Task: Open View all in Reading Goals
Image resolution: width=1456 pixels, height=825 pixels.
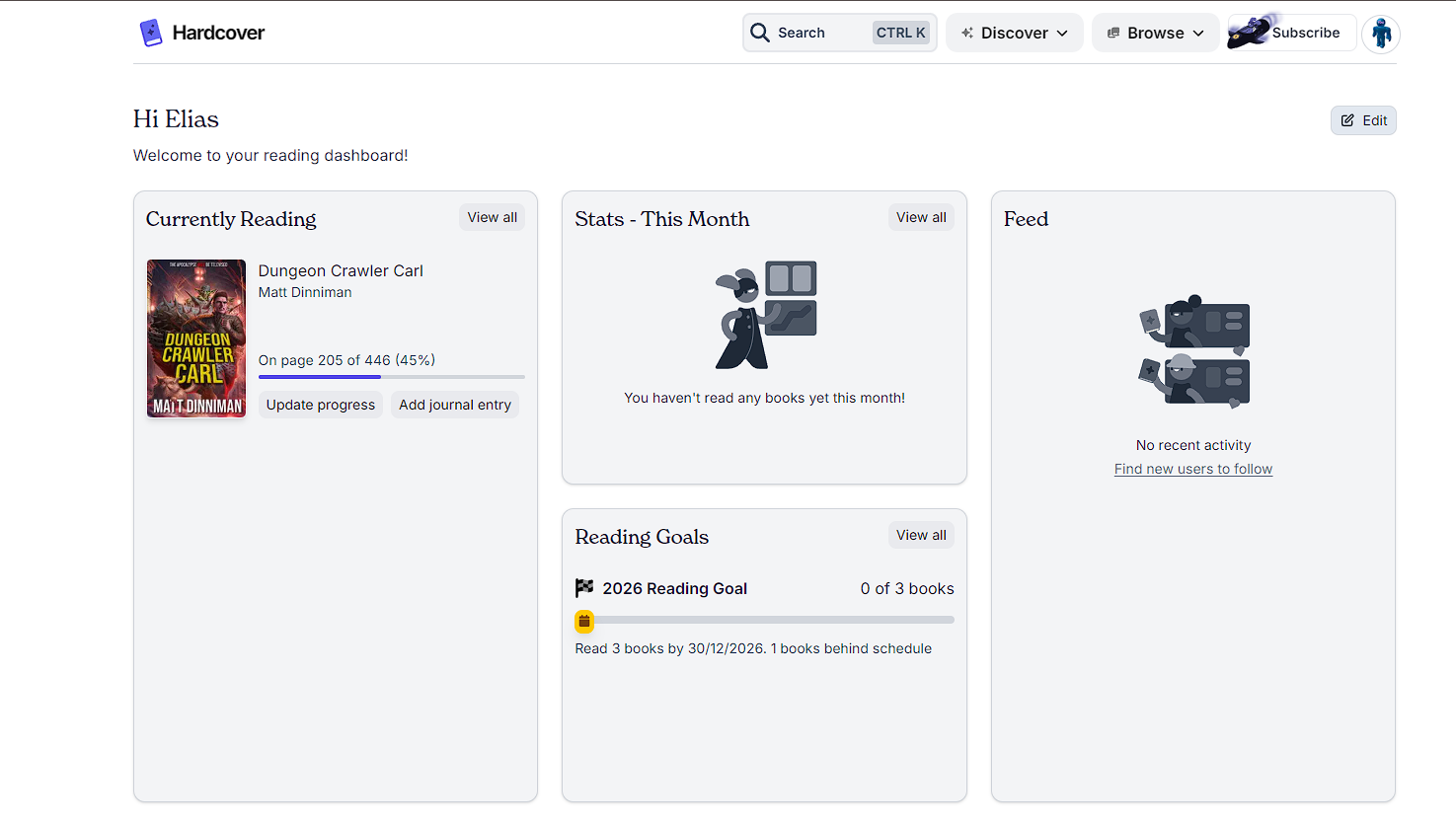Action: coord(921,535)
